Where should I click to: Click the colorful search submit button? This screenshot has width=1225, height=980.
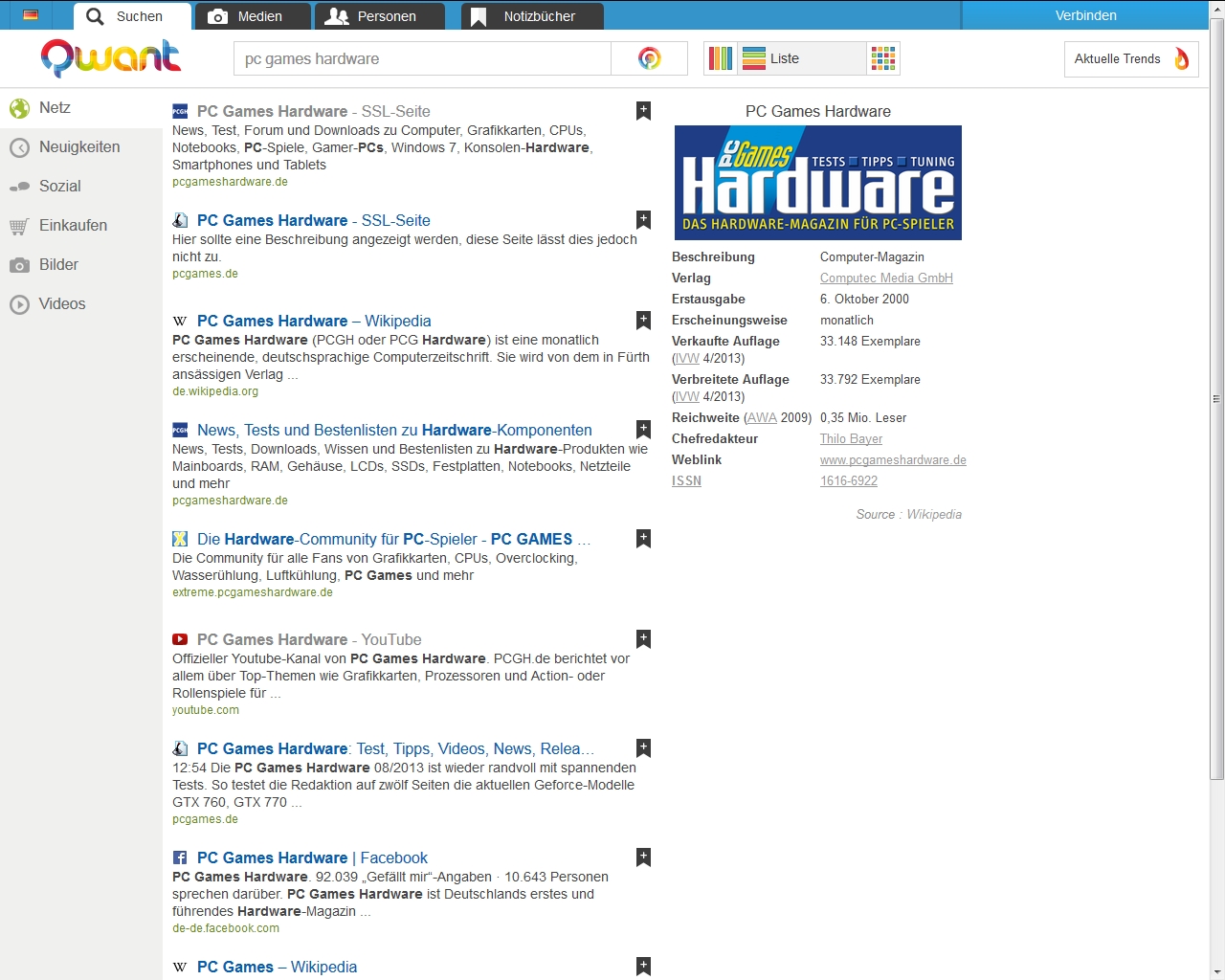[650, 58]
